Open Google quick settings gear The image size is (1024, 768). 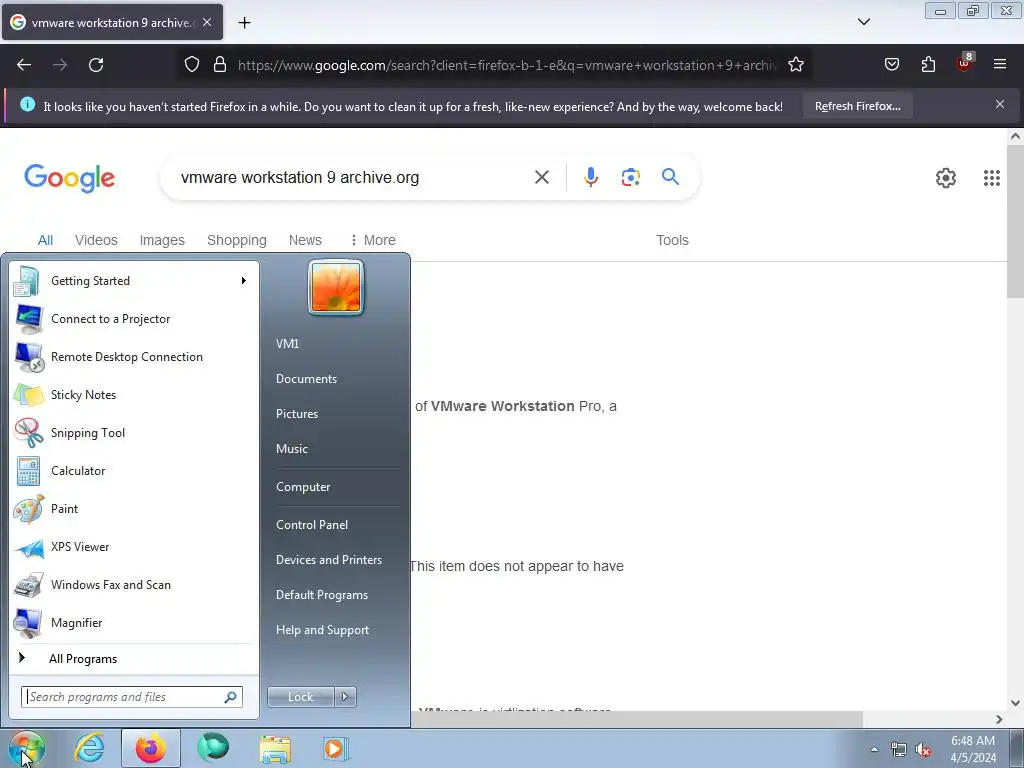946,178
